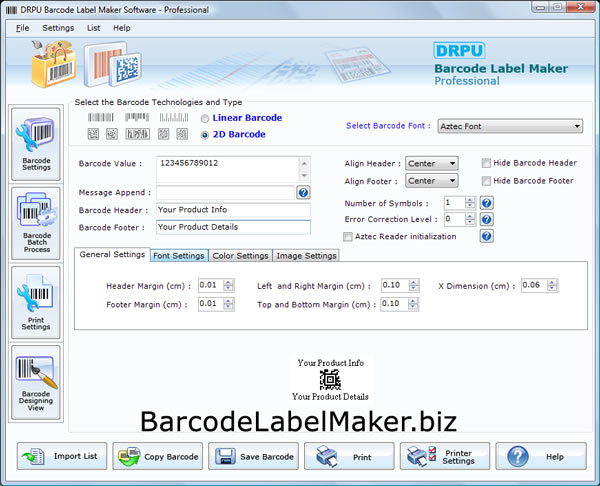Click the third linear barcode sample icon
600x486 pixels.
[174, 117]
